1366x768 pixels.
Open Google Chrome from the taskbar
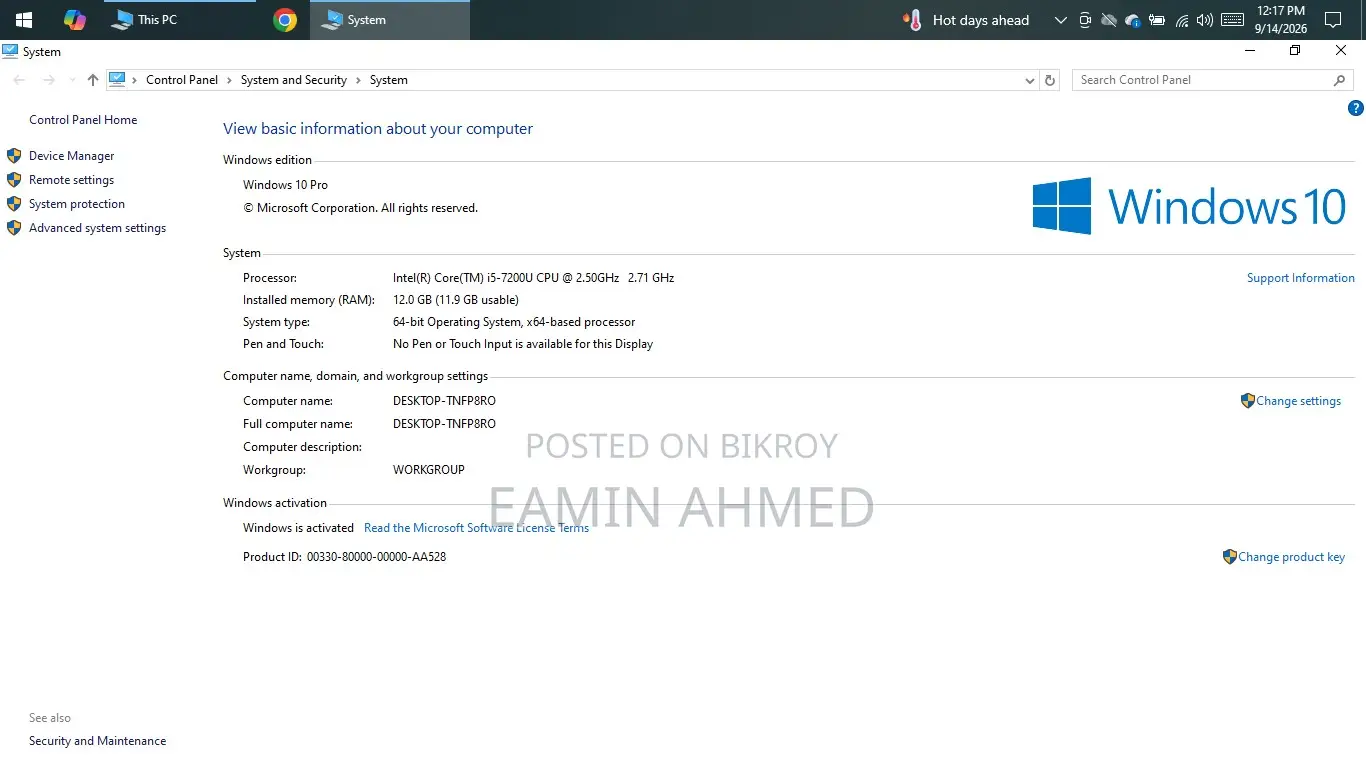(285, 19)
